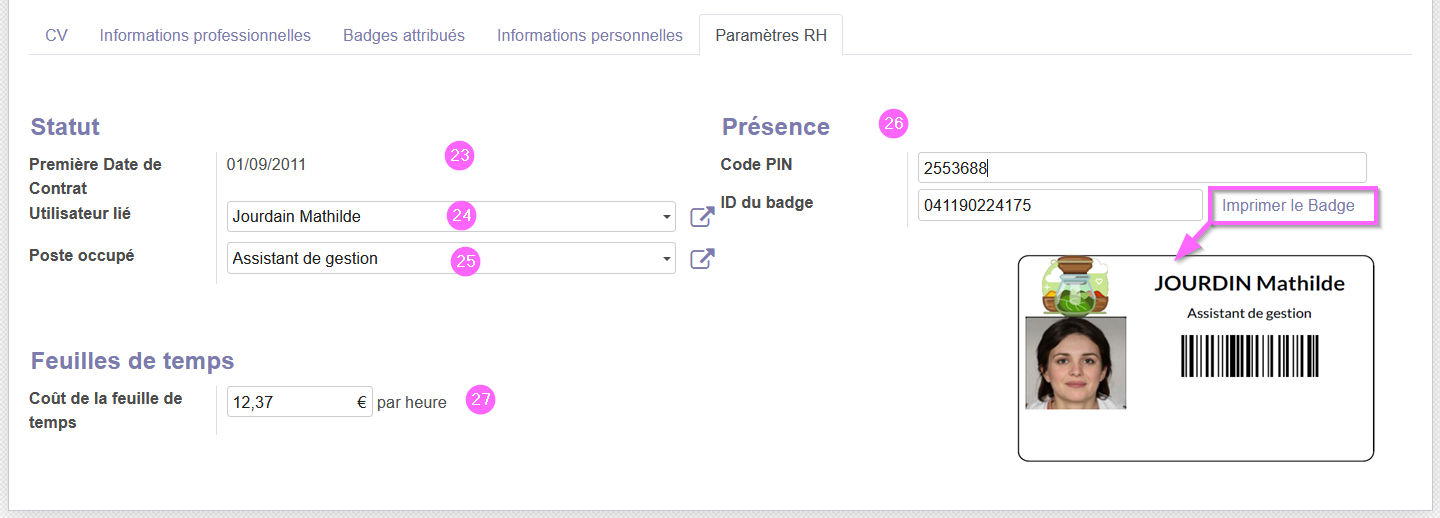Open the Informations personnelles tab

coord(590,35)
